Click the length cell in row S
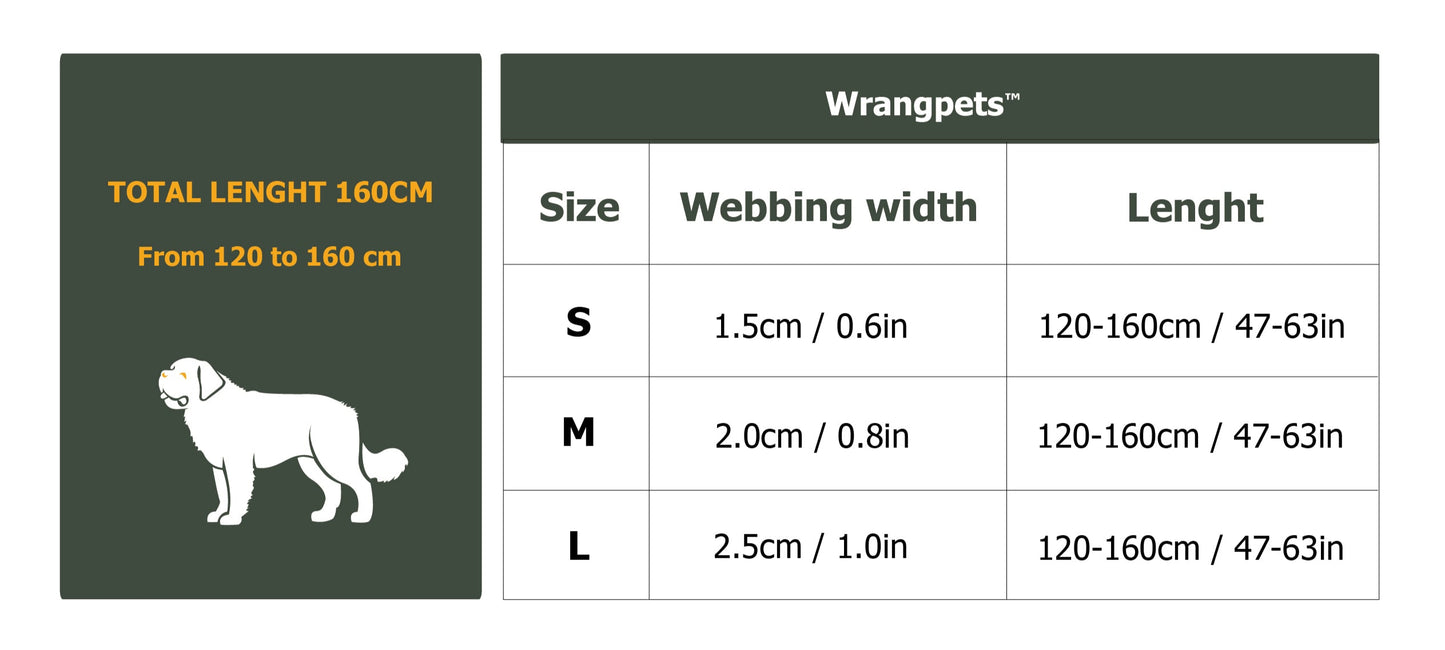This screenshot has width=1445, height=650. click(x=1192, y=327)
